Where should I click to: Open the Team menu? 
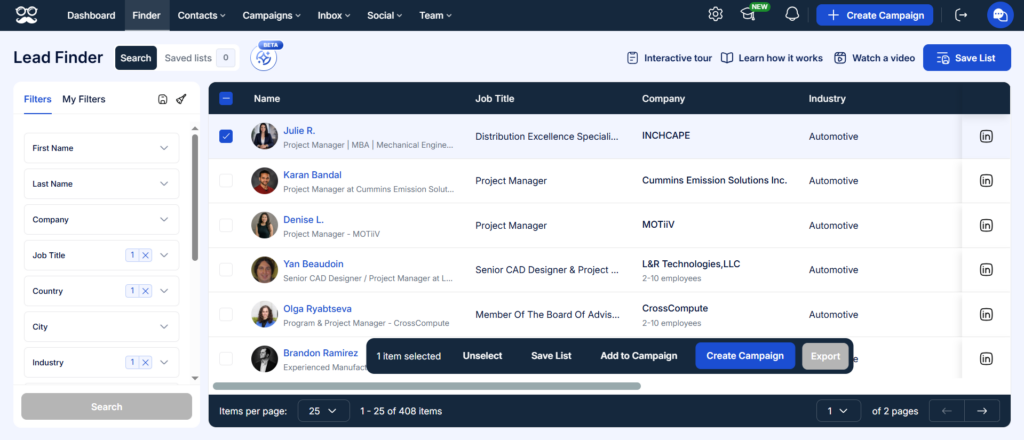click(435, 15)
